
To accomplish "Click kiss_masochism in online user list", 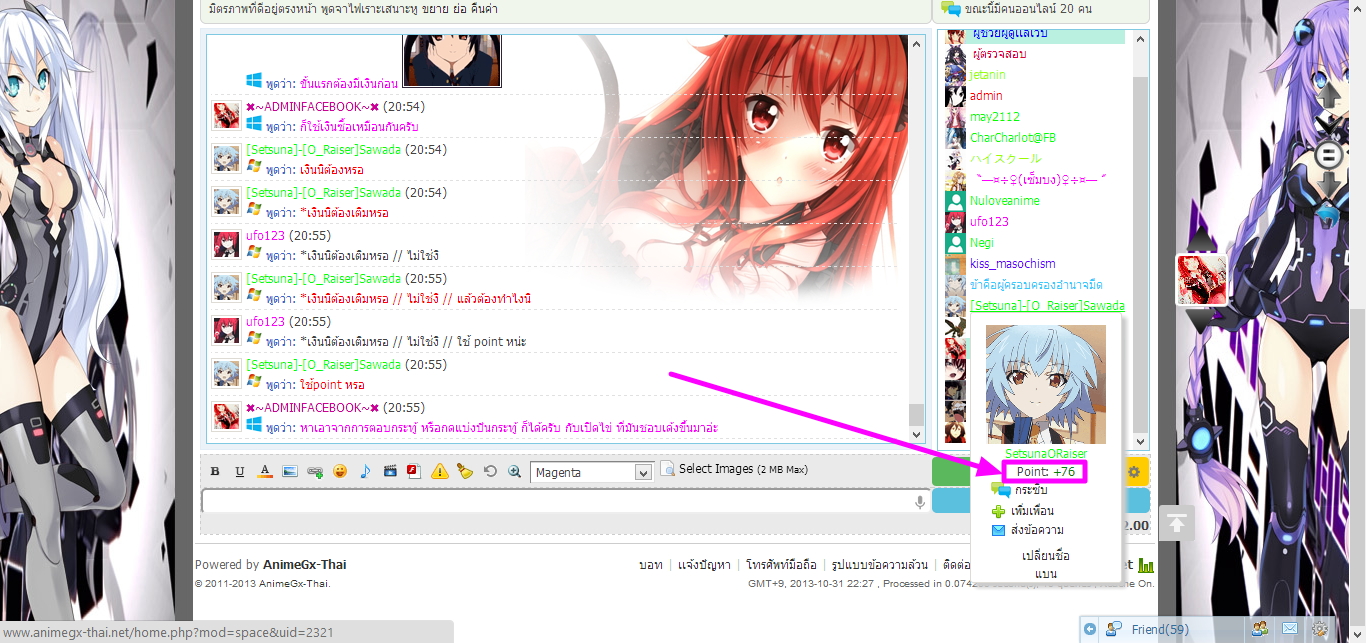I will tap(1013, 264).
